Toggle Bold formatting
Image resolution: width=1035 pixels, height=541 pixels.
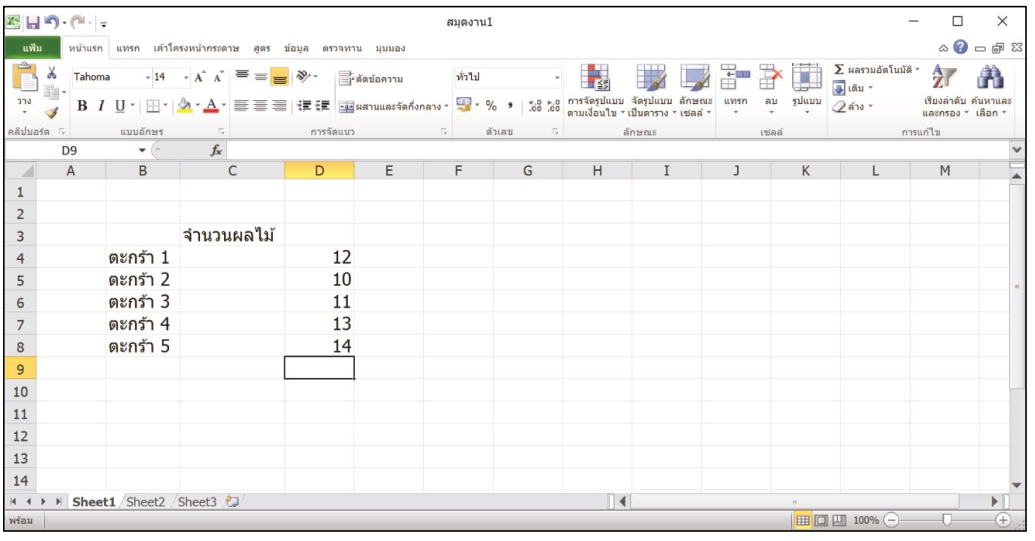point(82,106)
